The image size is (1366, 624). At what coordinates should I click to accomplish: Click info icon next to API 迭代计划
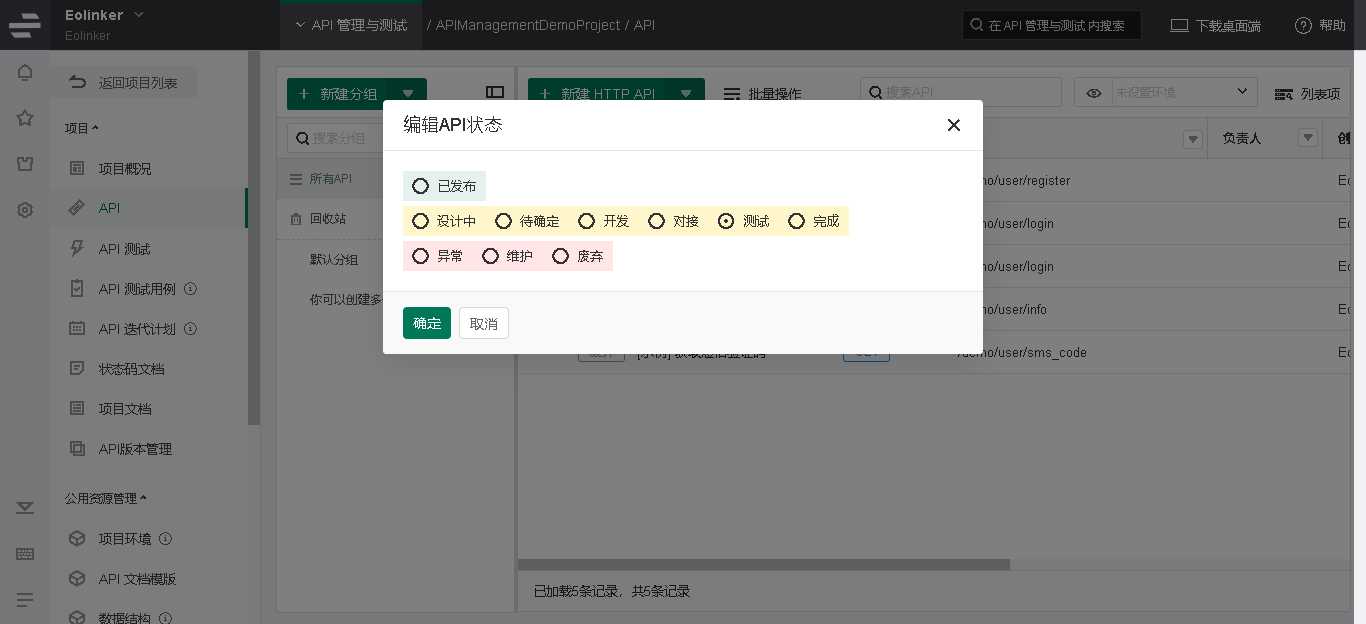coord(190,328)
